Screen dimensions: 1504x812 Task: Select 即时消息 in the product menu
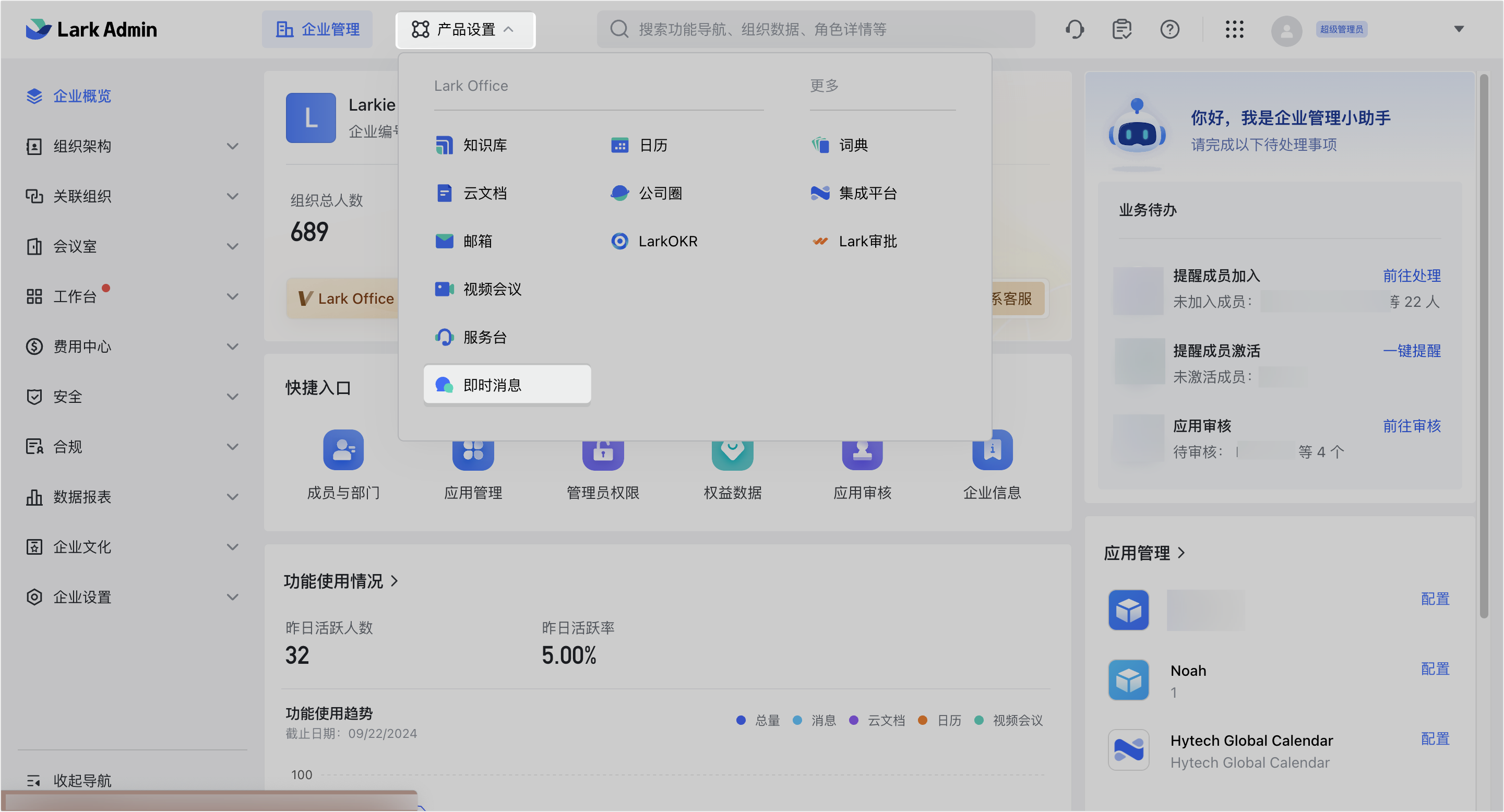click(507, 385)
